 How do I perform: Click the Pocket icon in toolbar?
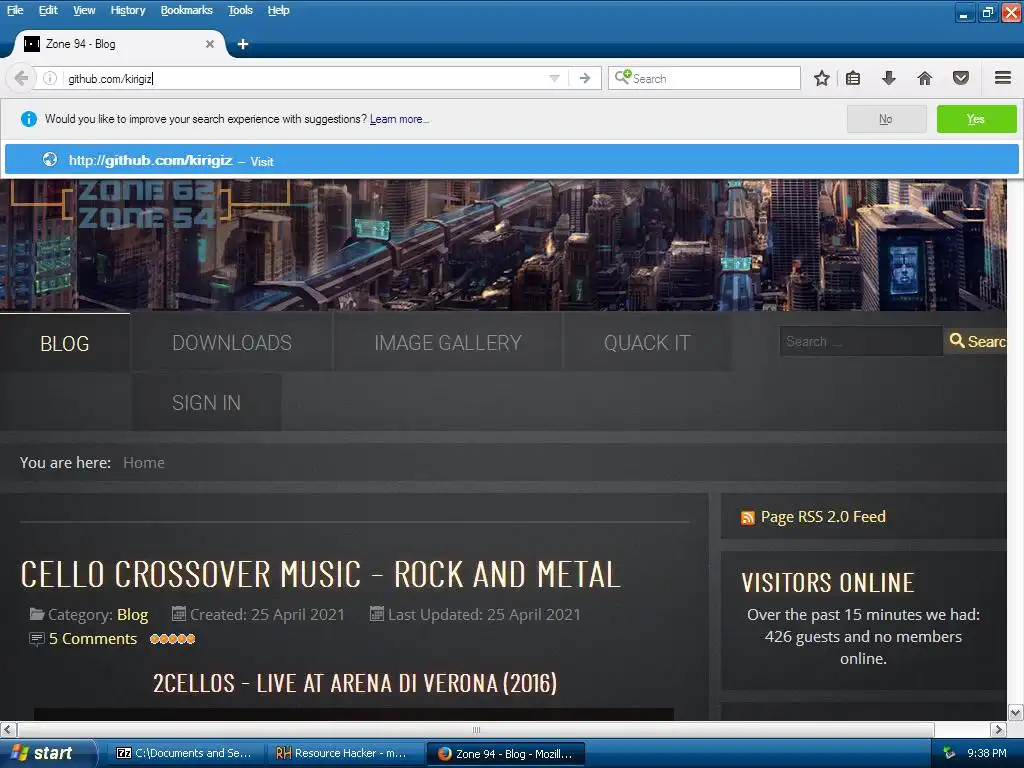point(961,78)
